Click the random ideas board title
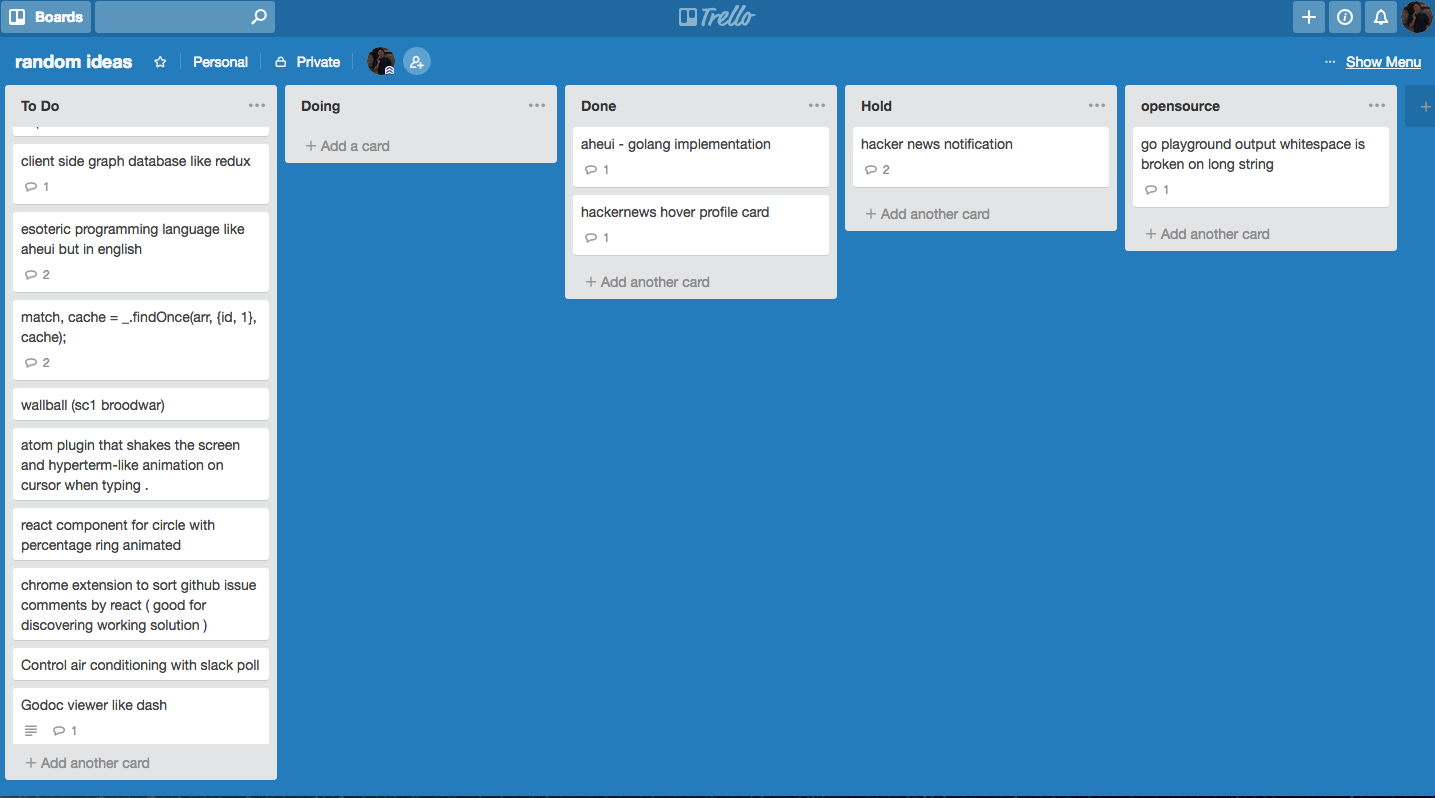 pyautogui.click(x=74, y=62)
